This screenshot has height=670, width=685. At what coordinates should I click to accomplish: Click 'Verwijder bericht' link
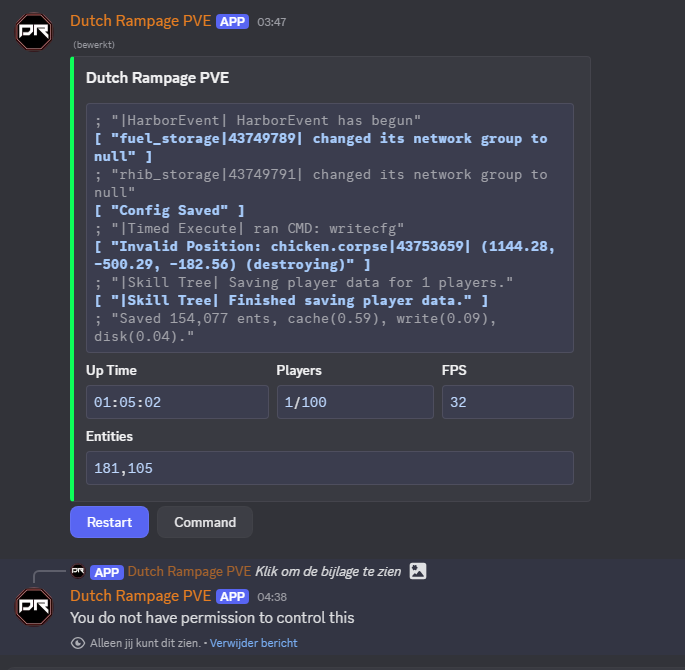[253, 643]
